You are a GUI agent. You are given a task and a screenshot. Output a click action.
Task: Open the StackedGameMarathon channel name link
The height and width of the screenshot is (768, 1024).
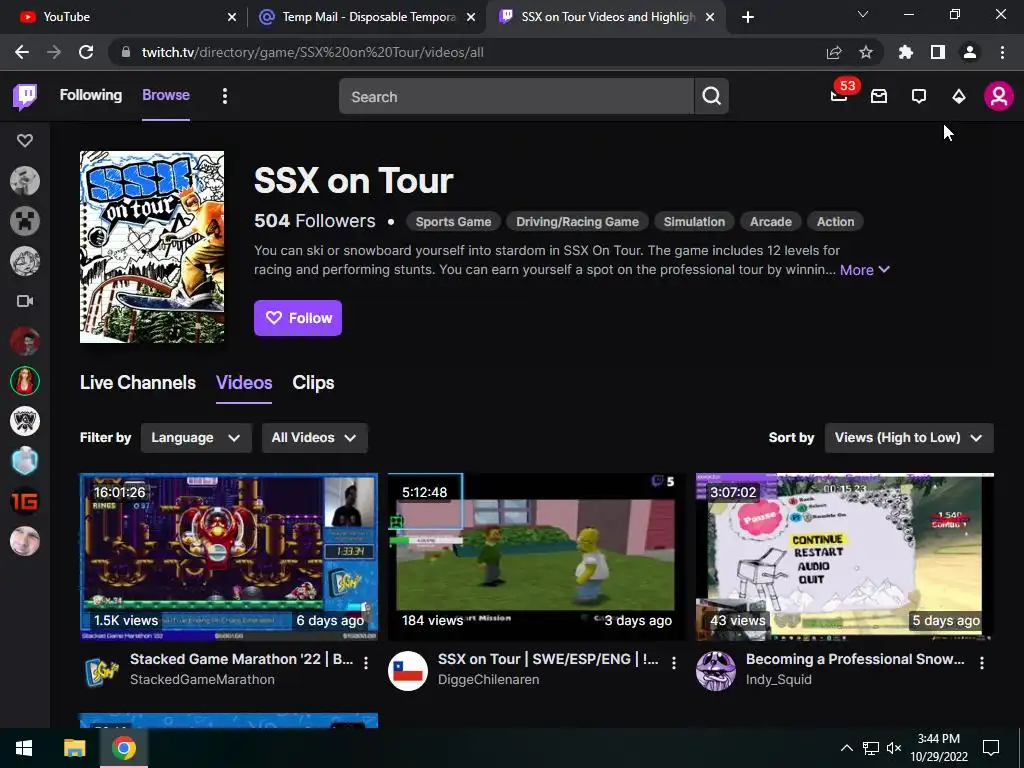pyautogui.click(x=202, y=679)
